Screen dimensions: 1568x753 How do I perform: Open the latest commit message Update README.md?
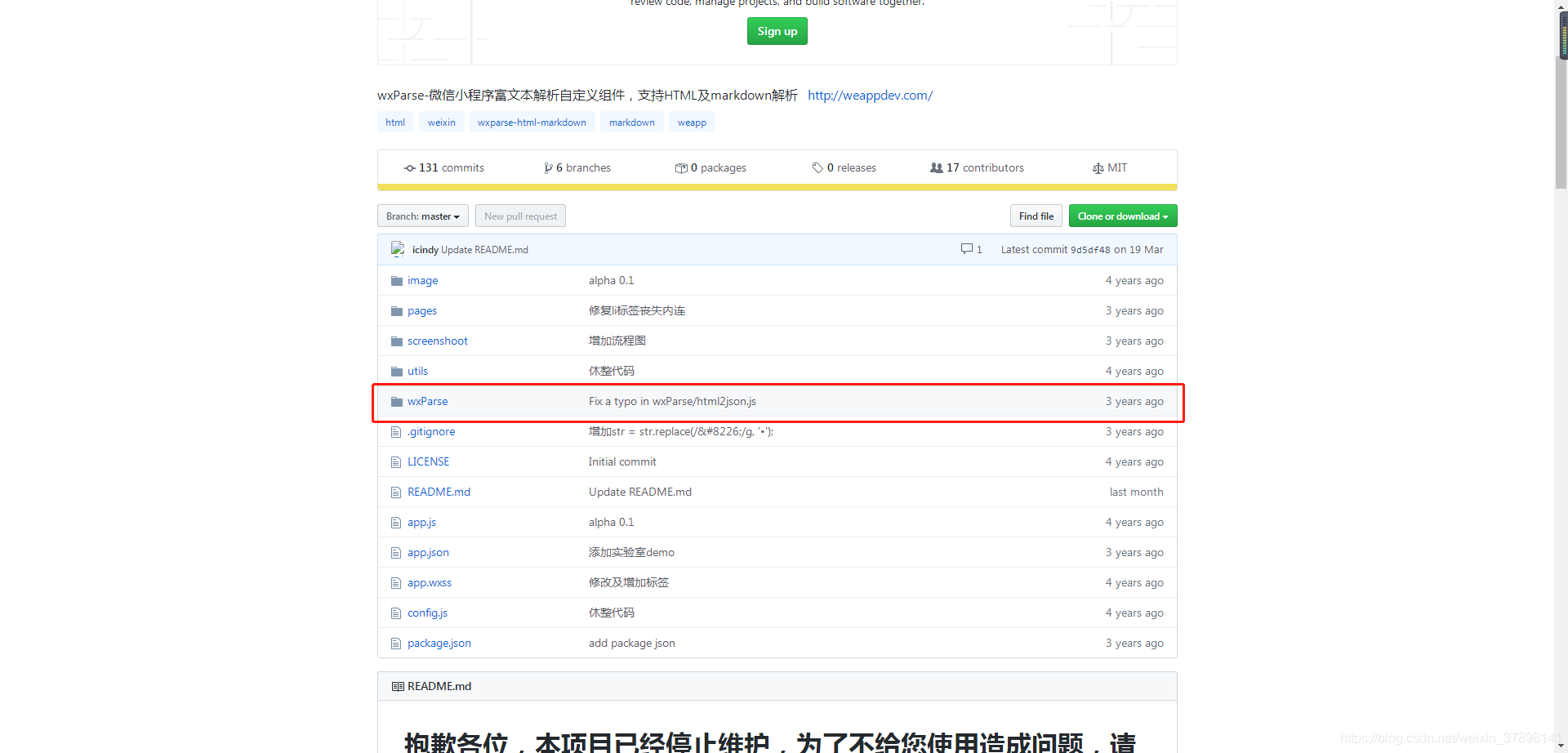(x=484, y=250)
